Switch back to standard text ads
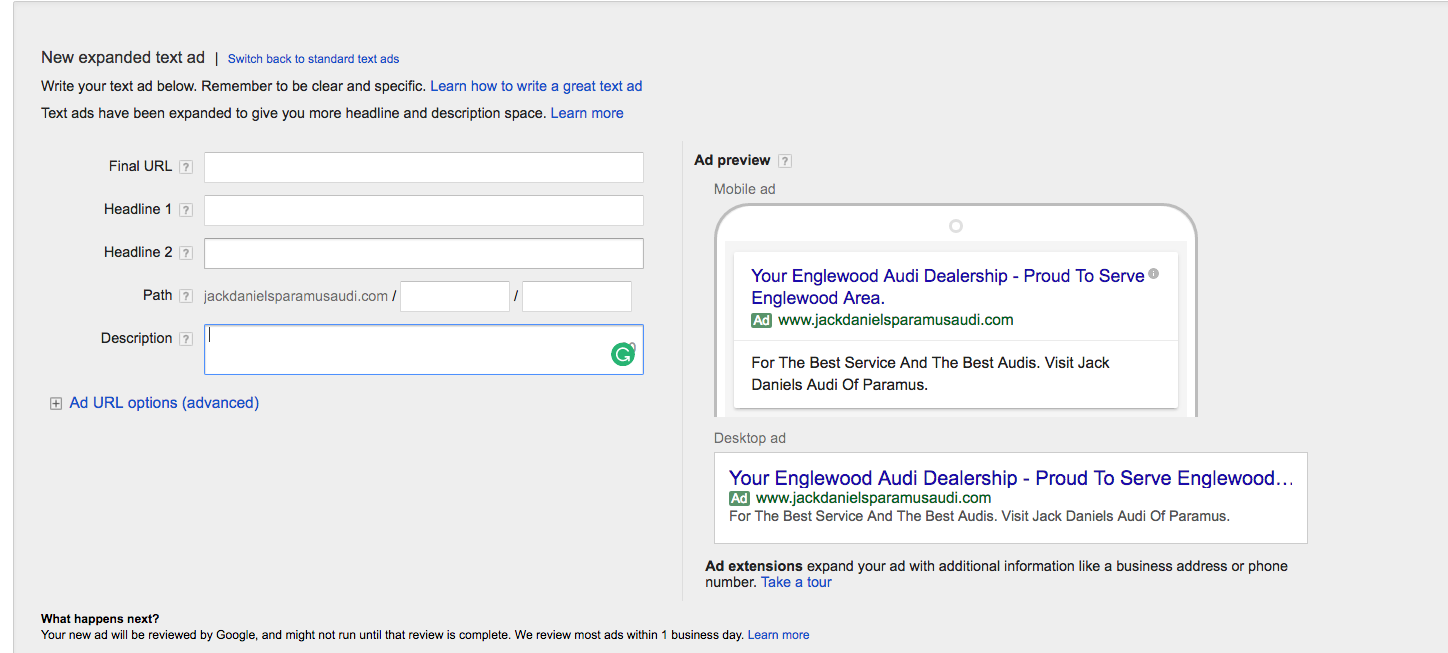The image size is (1448, 653). [313, 59]
